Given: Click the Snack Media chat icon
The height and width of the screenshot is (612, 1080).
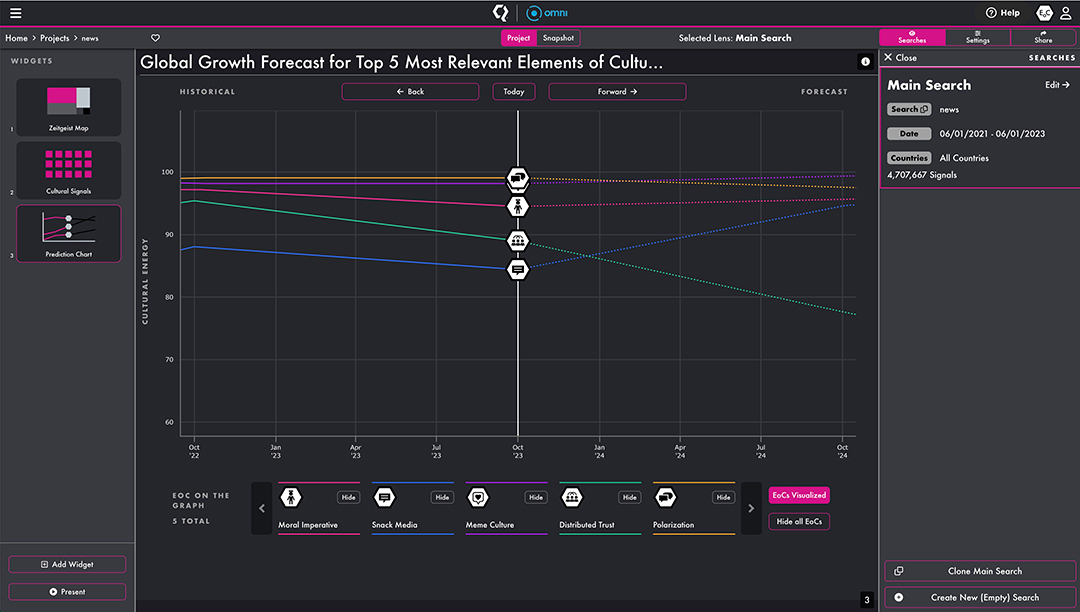Looking at the screenshot, I should [x=384, y=497].
